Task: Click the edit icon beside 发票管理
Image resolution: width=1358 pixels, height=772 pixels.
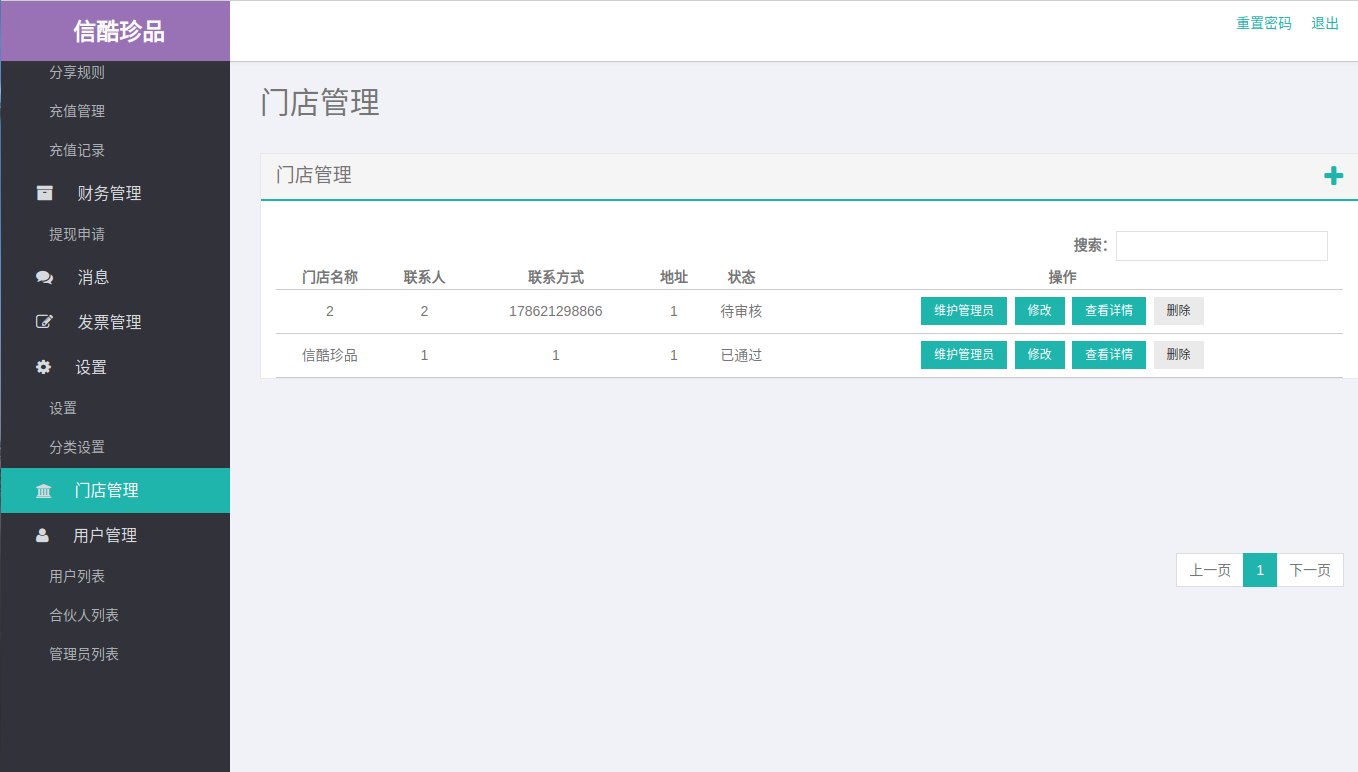Action: pos(44,322)
